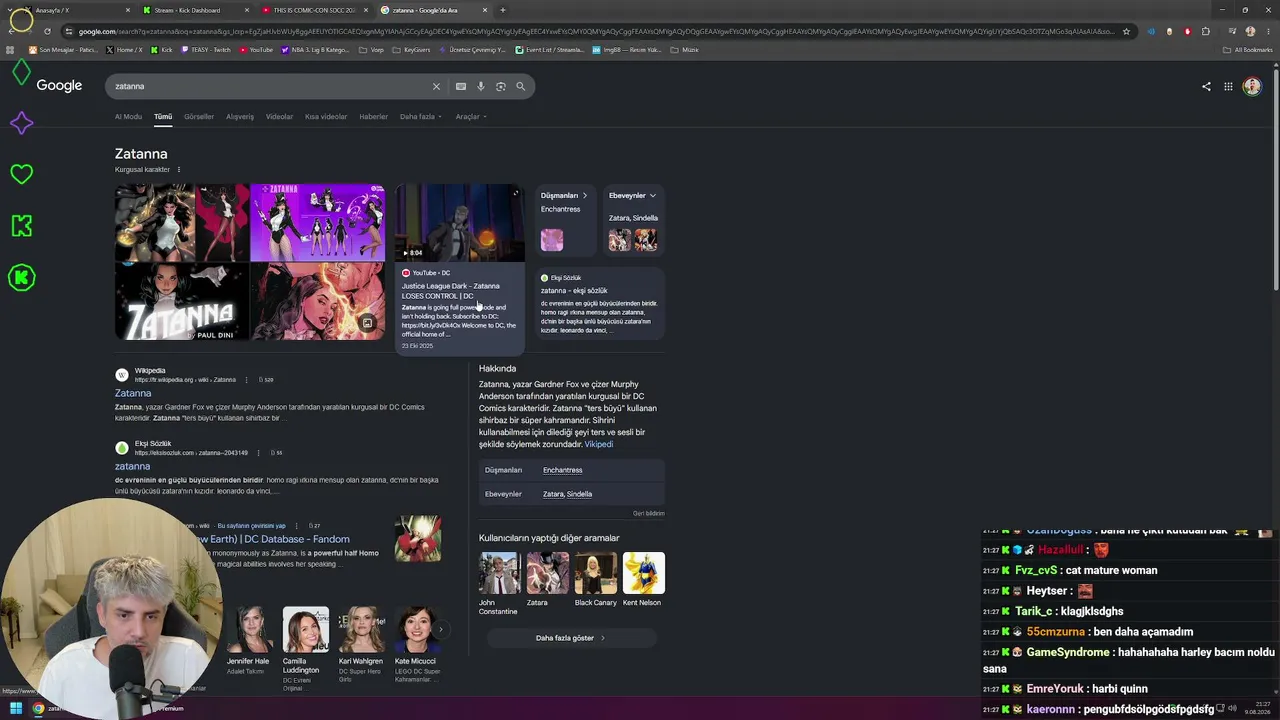Switch to the Videolar tab
Image resolution: width=1280 pixels, height=720 pixels.
(x=279, y=117)
